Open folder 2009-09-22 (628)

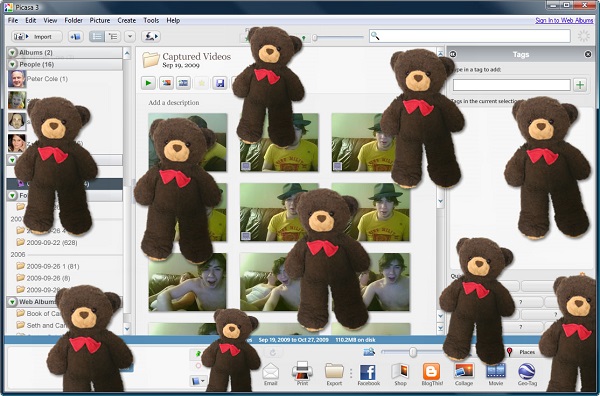click(x=52, y=243)
